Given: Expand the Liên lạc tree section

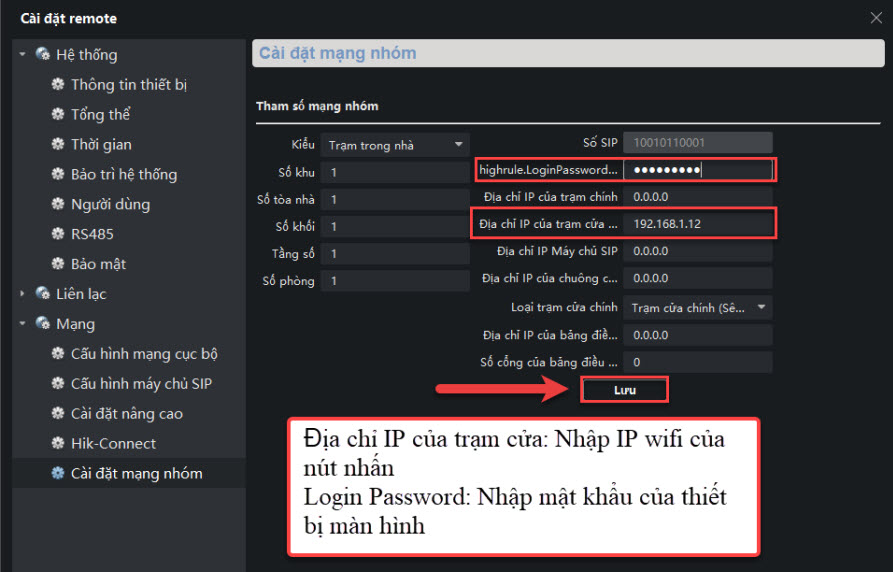Looking at the screenshot, I should pyautogui.click(x=22, y=294).
